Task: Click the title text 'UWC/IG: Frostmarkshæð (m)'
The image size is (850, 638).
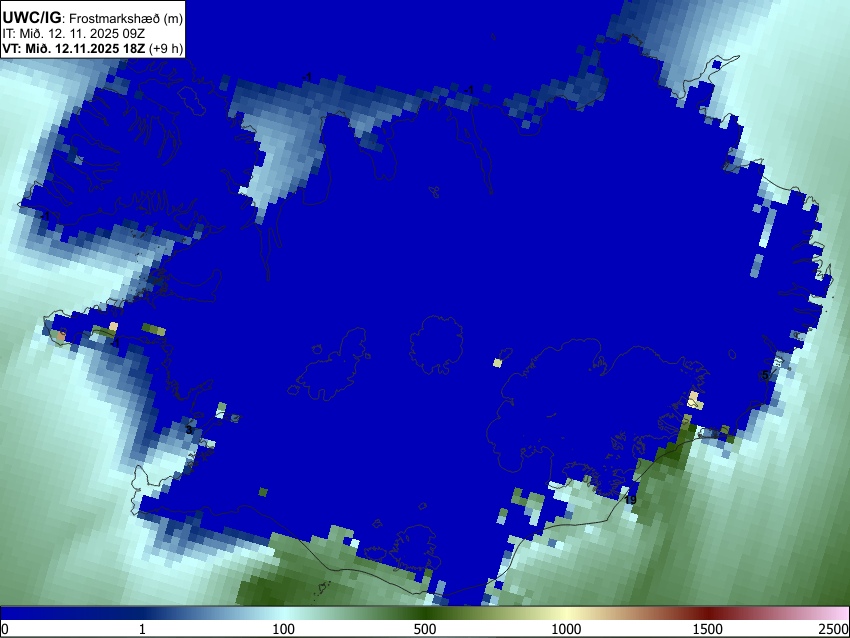Action: [x=92, y=18]
